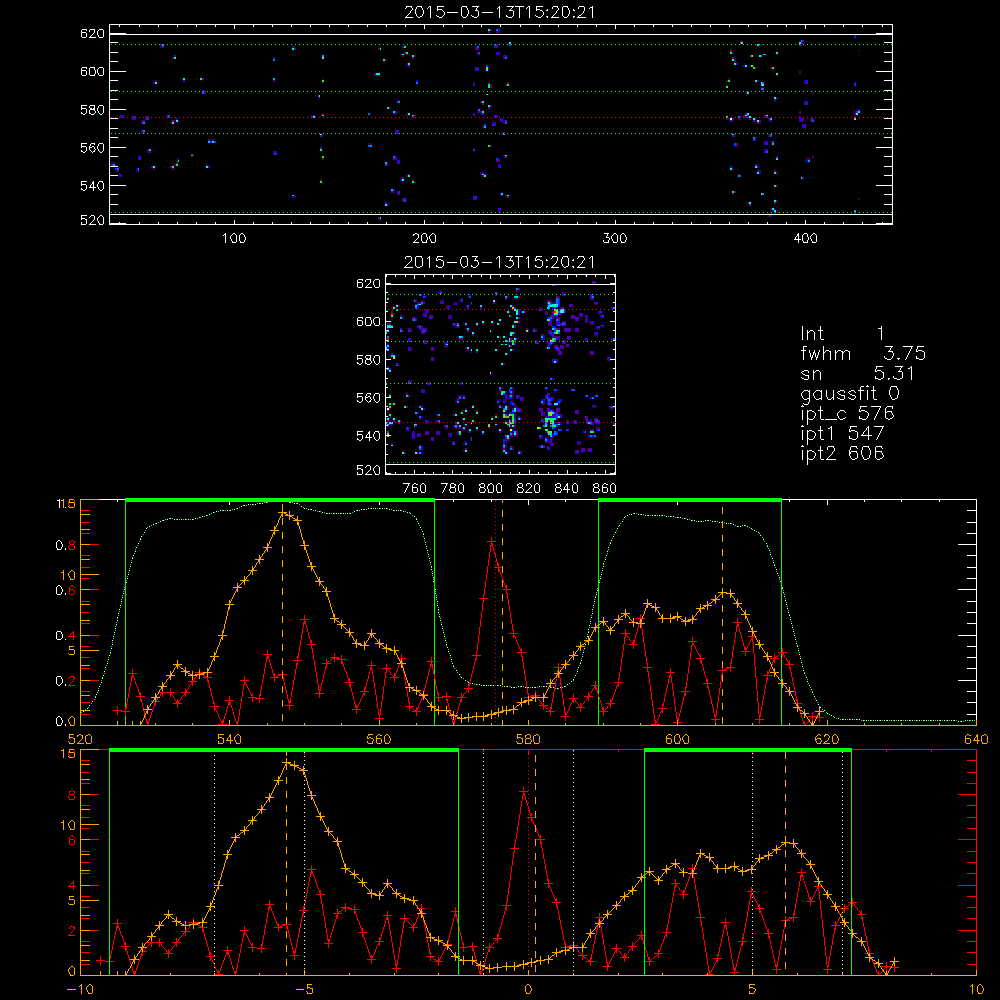Click the 'sn 5.31' value line
This screenshot has height=1000, width=1000.
[858, 373]
